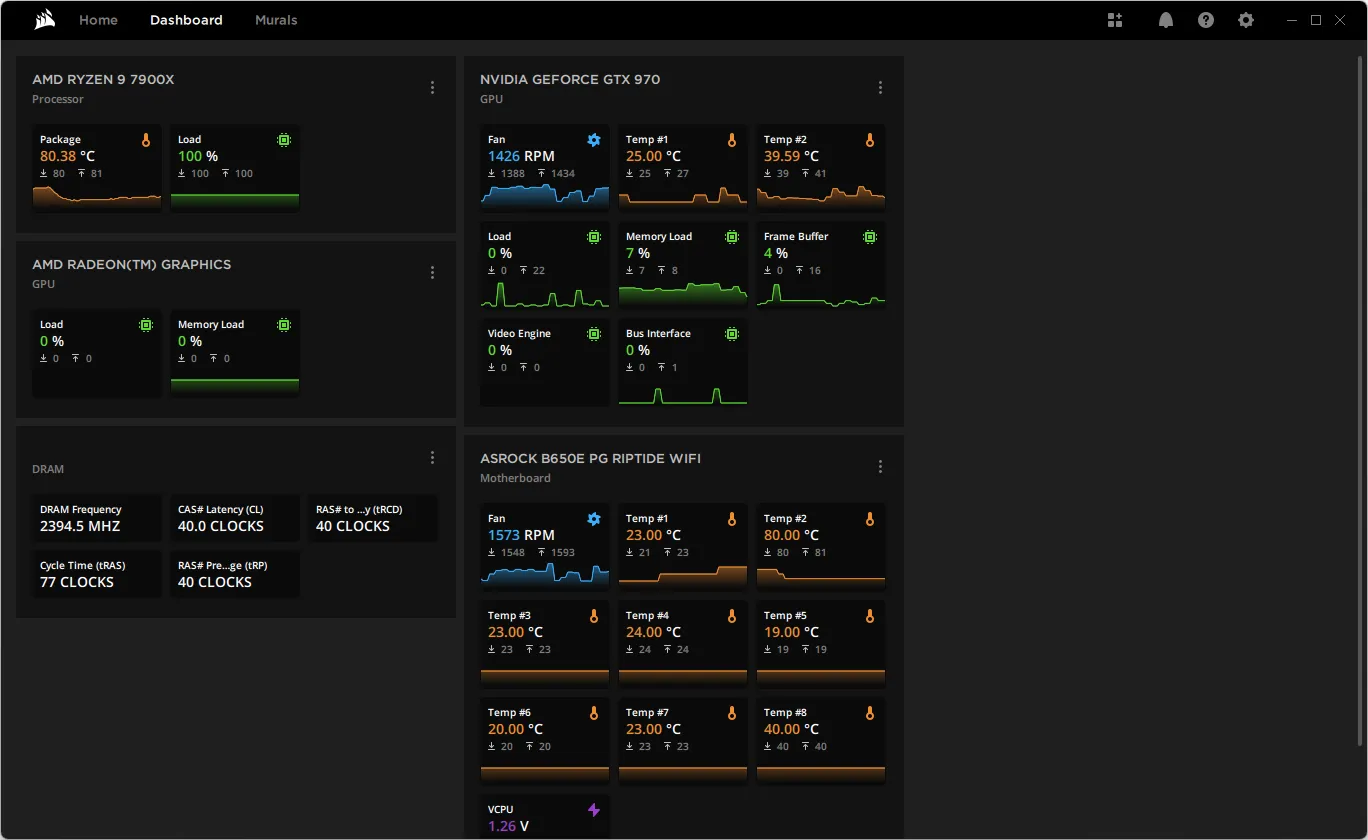Open the help question mark icon
Image resolution: width=1368 pixels, height=840 pixels.
(1206, 20)
